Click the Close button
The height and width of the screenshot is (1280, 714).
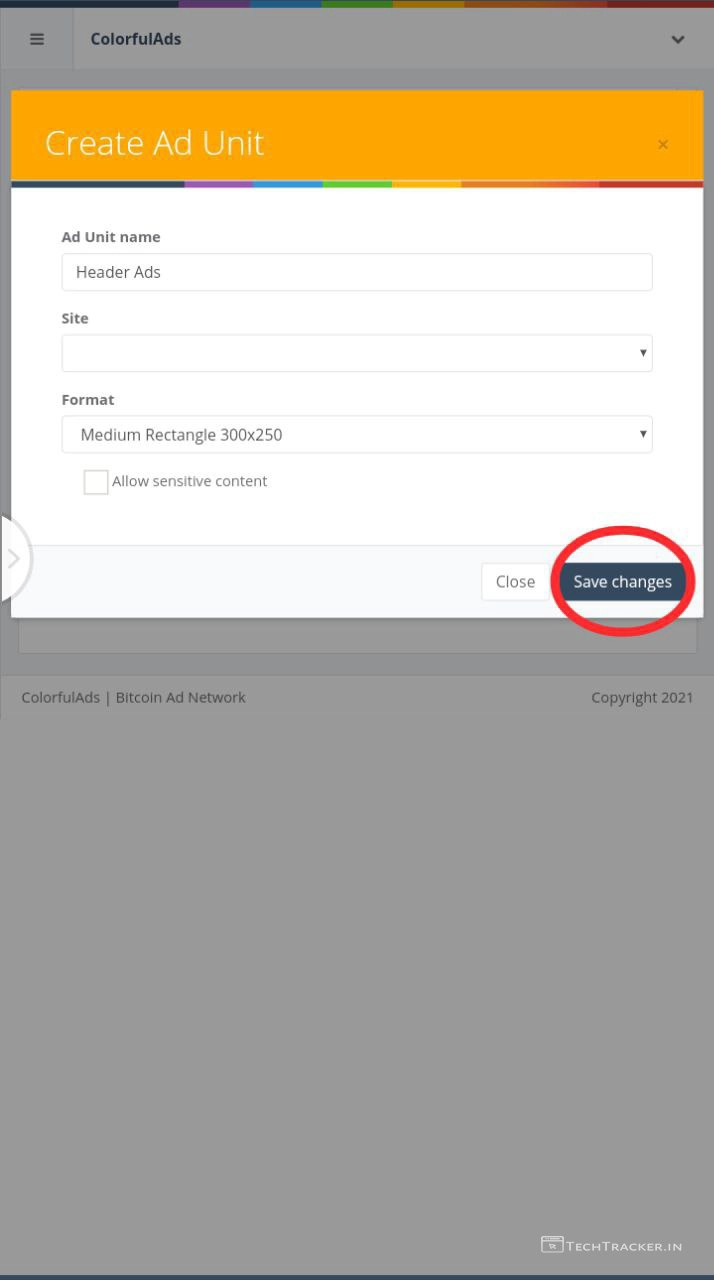coord(515,582)
